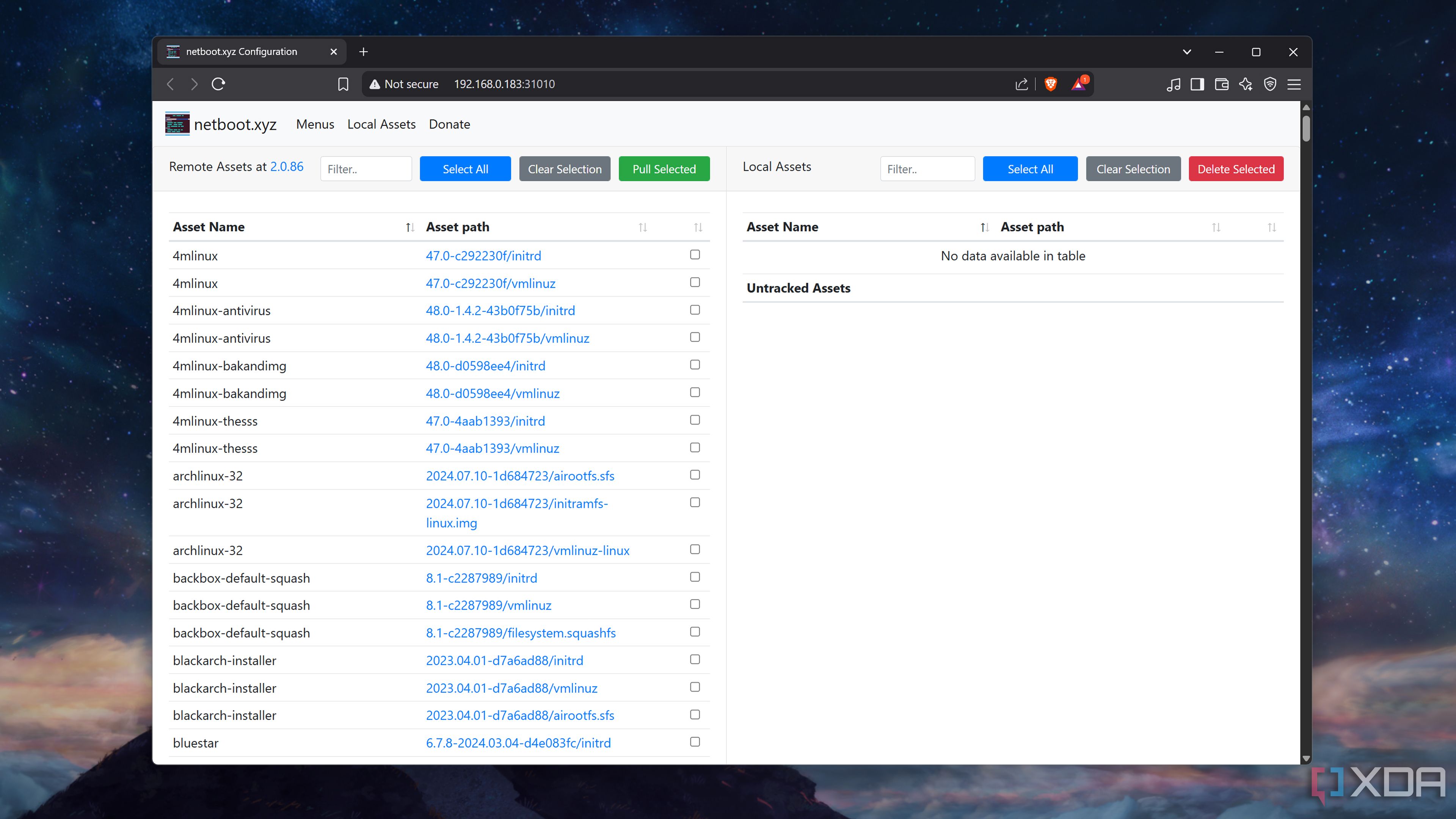The height and width of the screenshot is (819, 1456).
Task: Check the backbox-default-squash filesystem.squashfs checkbox
Action: coord(695,632)
